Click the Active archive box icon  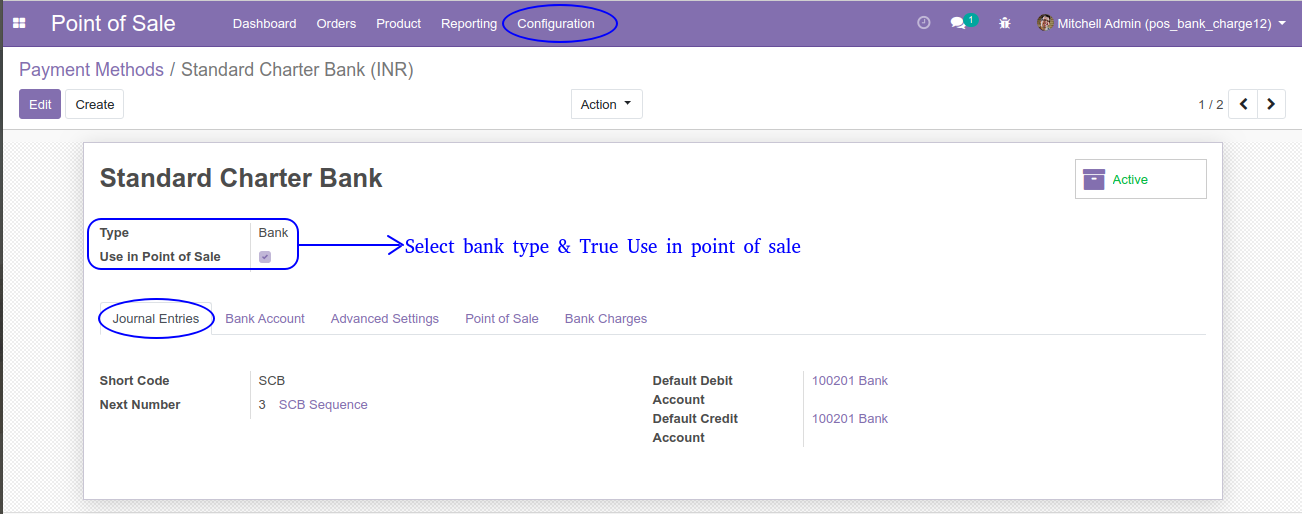pyautogui.click(x=1094, y=179)
